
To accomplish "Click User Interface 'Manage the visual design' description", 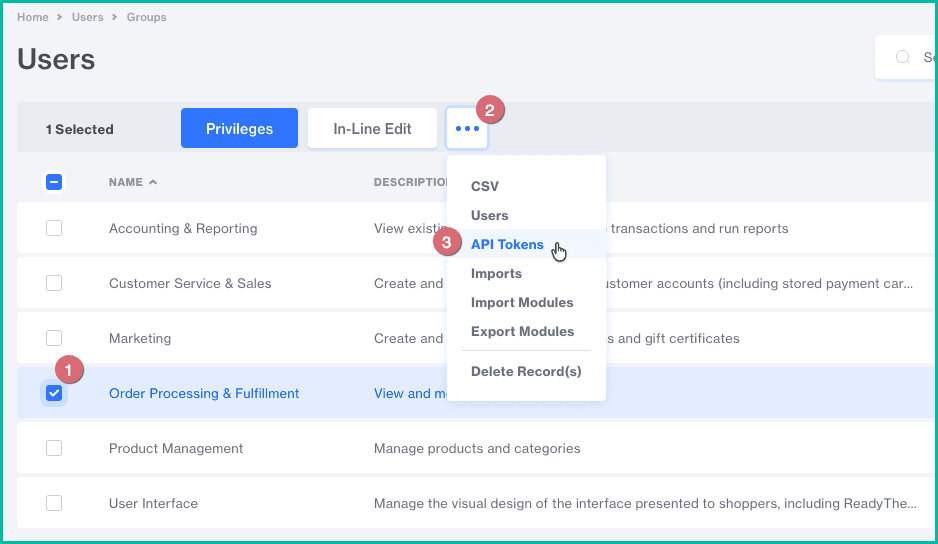I will (x=645, y=503).
